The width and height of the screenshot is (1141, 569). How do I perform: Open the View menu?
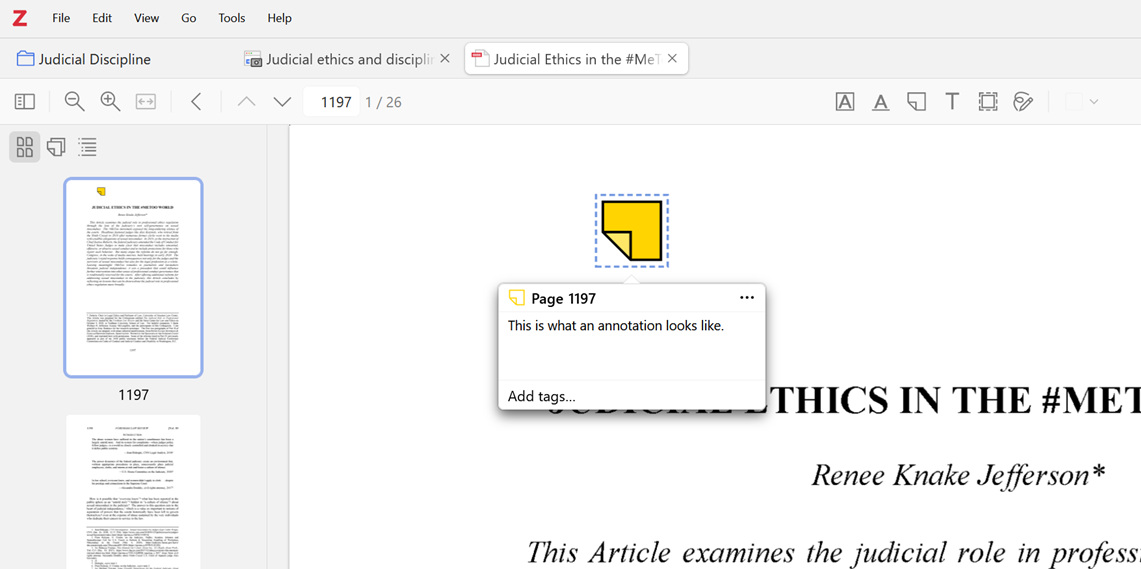146,18
